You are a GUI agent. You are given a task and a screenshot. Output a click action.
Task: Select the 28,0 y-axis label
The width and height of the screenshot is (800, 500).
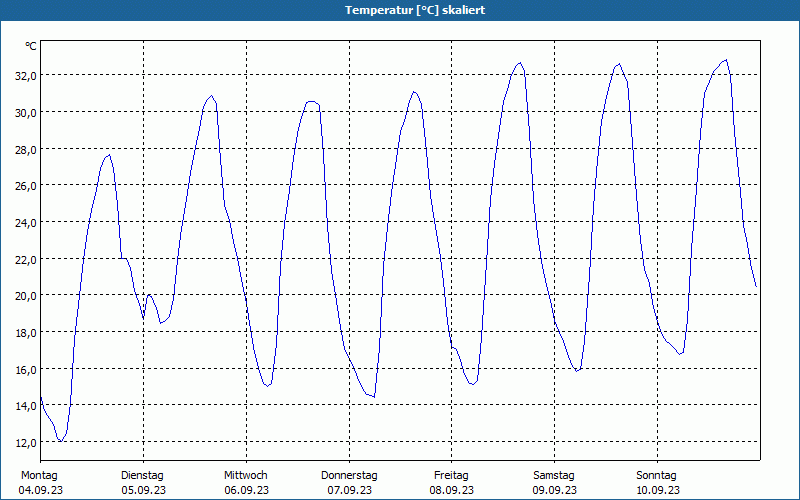pyautogui.click(x=25, y=149)
